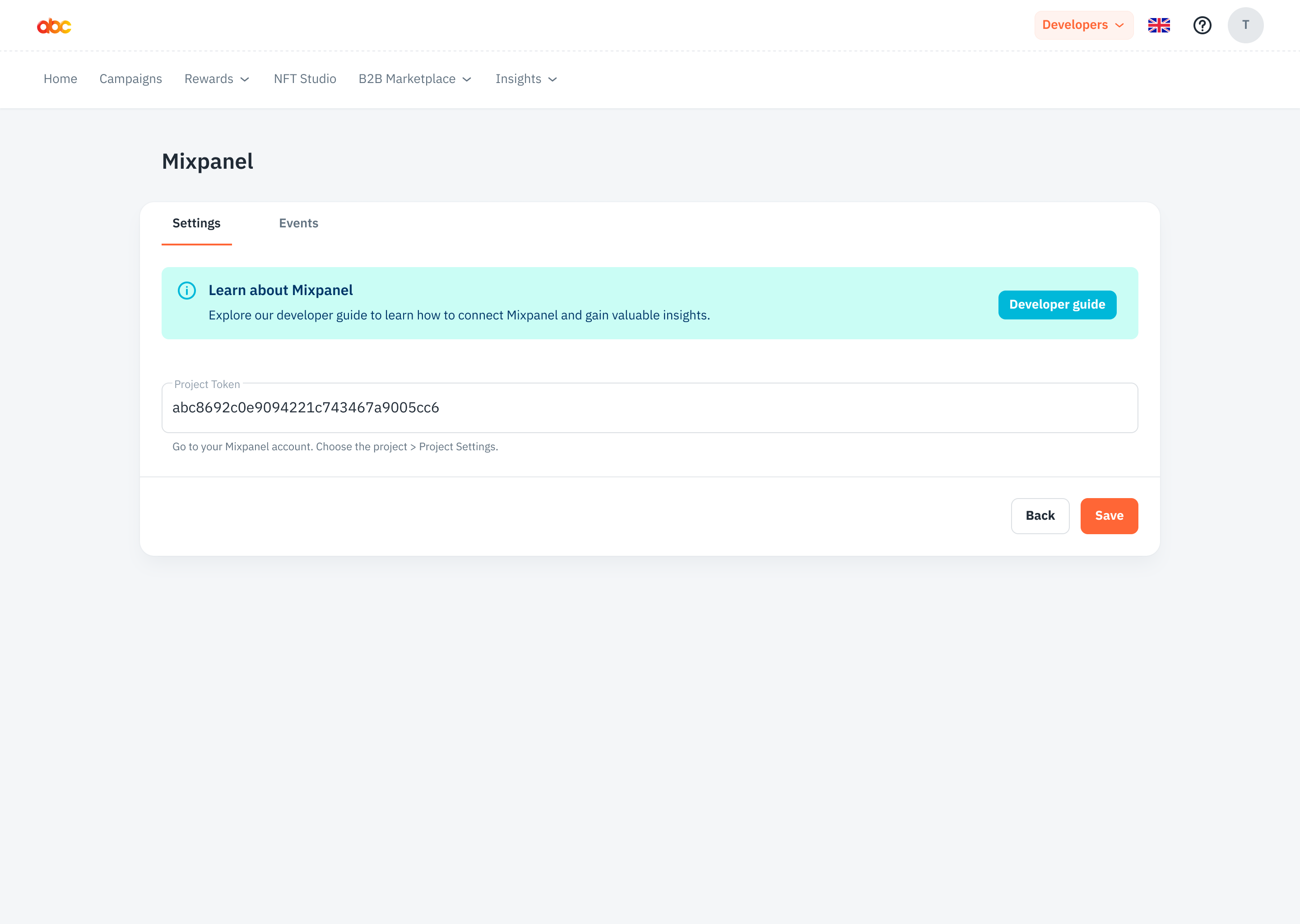This screenshot has height=924, width=1300.
Task: Click the Back button
Action: [x=1040, y=516]
